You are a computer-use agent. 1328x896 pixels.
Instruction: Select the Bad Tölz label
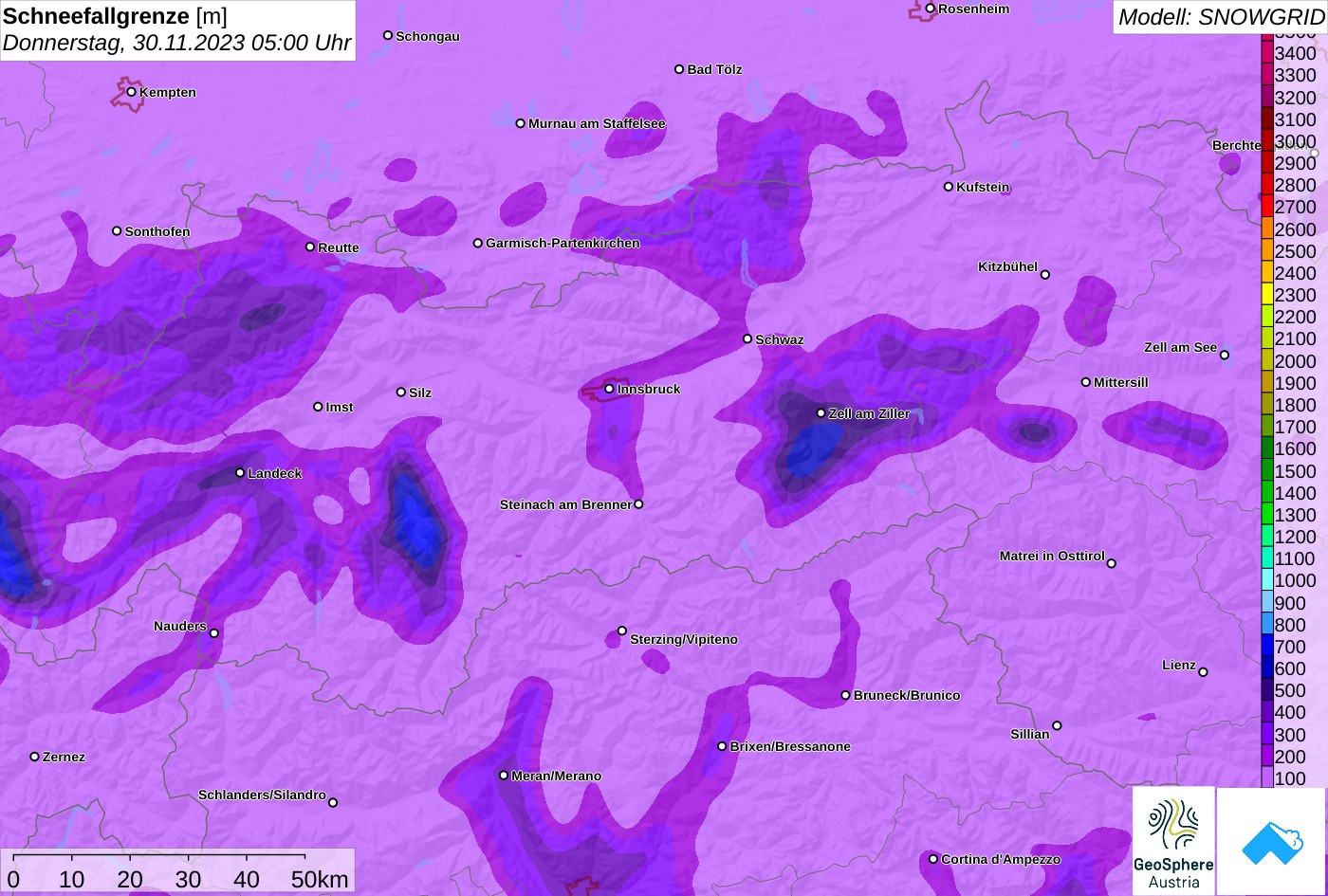714,69
